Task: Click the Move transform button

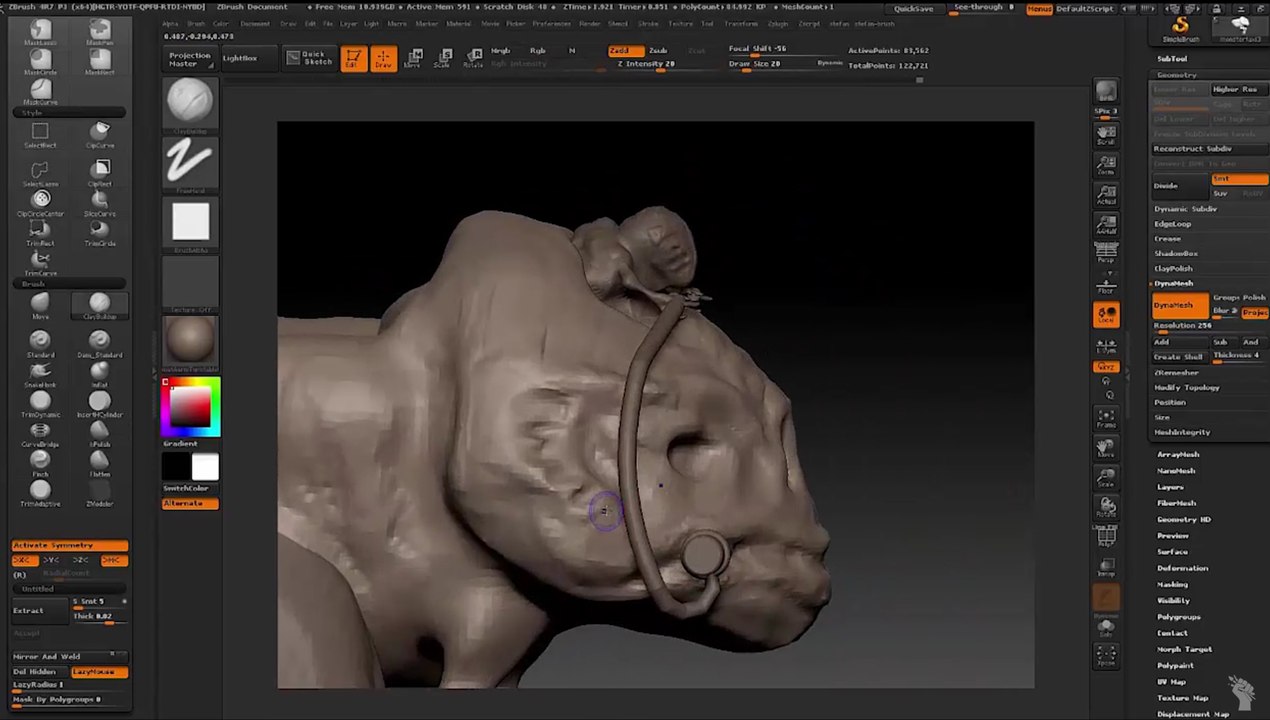Action: click(414, 58)
